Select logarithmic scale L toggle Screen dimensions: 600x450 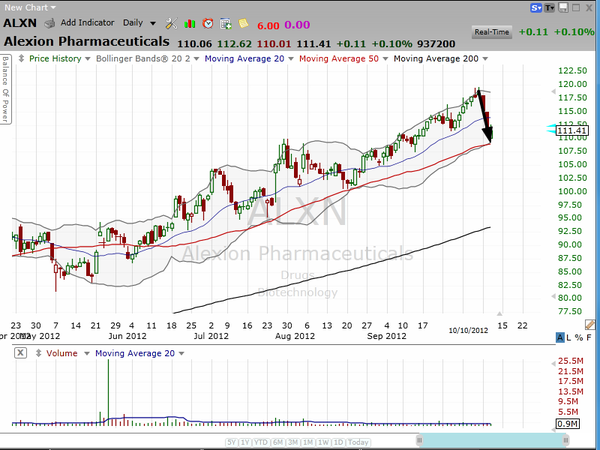569,338
